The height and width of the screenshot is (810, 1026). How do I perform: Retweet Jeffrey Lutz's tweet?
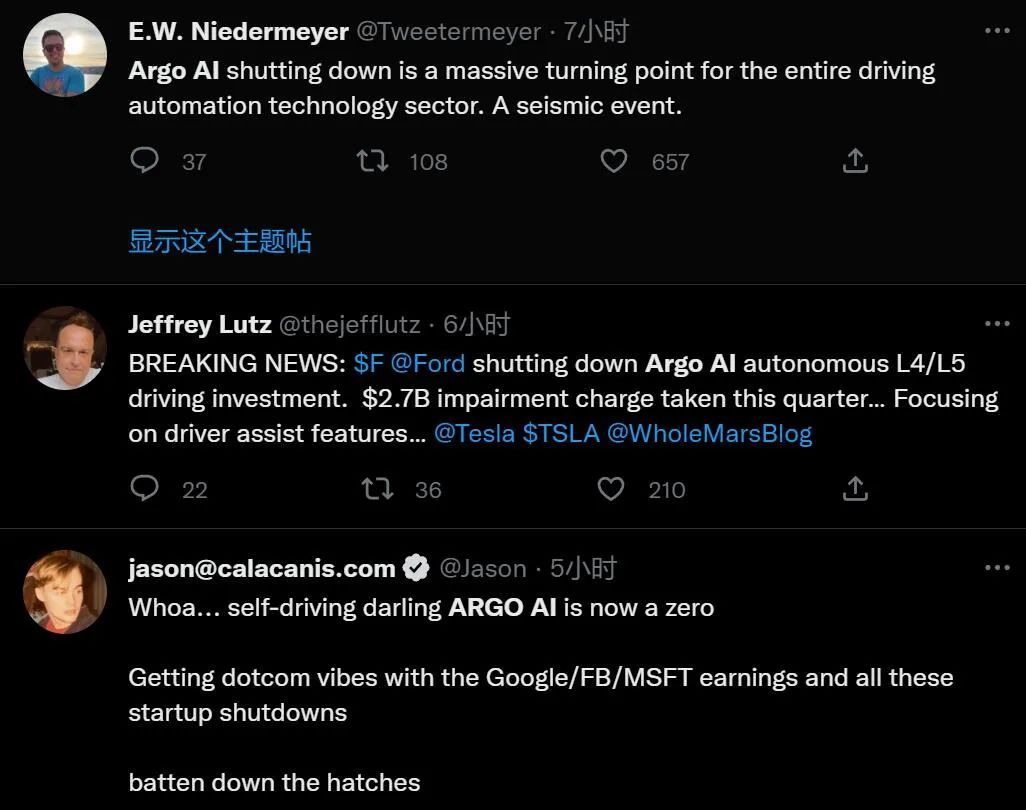tap(377, 488)
